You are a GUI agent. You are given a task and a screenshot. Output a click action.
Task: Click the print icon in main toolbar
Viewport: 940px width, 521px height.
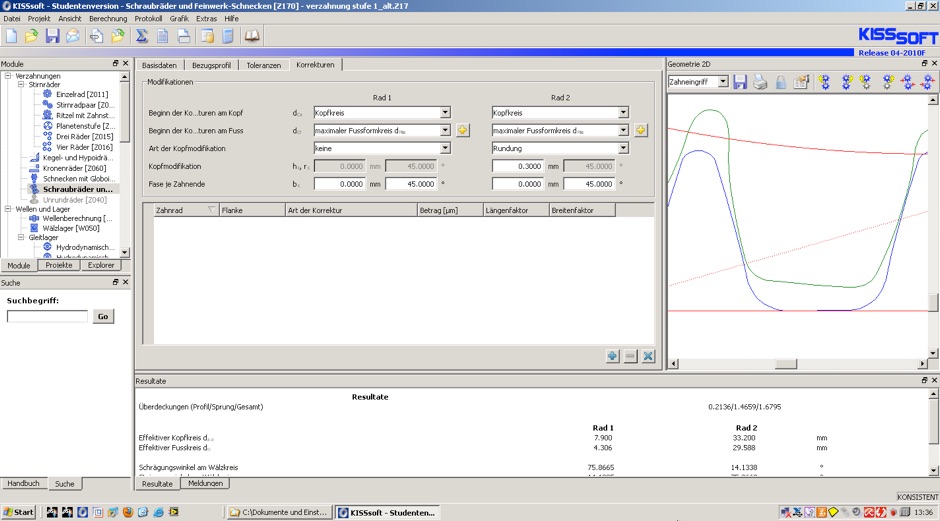click(x=183, y=36)
